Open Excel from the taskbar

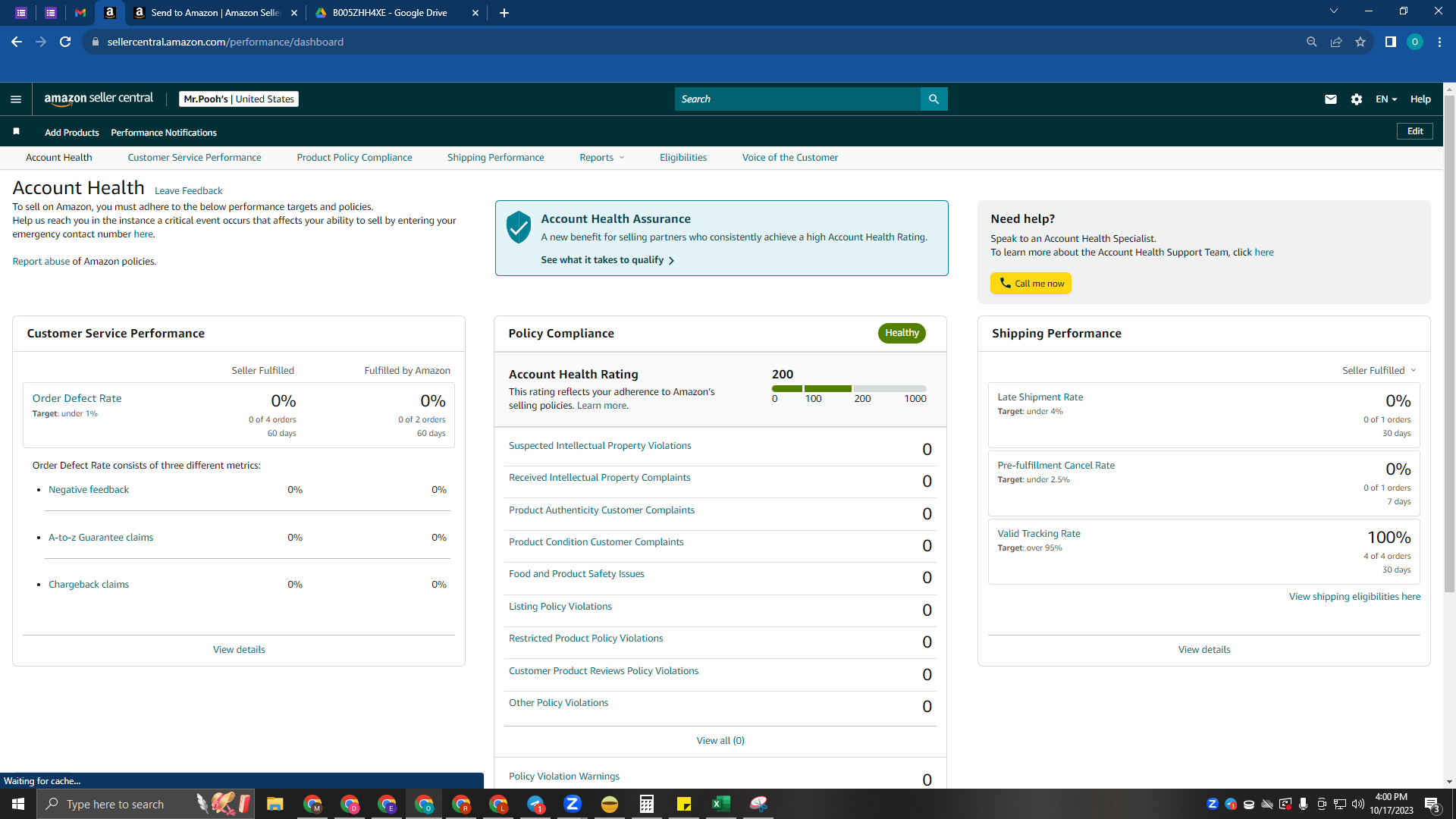click(x=721, y=804)
